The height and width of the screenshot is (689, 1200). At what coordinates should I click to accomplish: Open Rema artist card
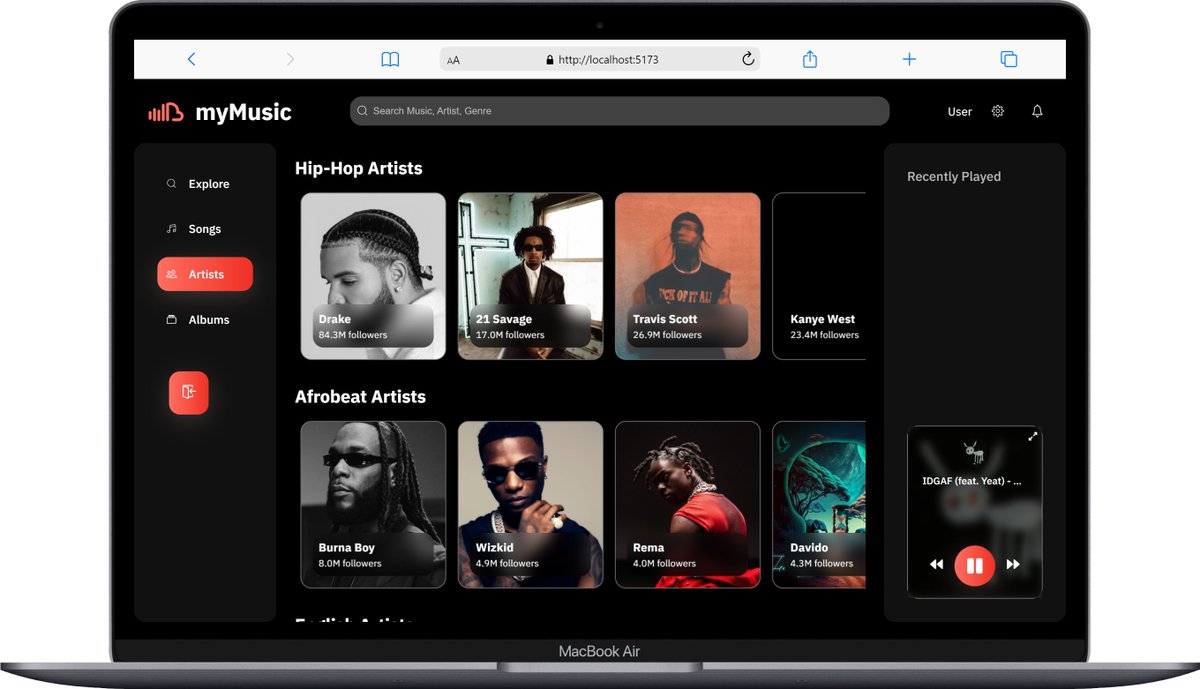pyautogui.click(x=687, y=504)
